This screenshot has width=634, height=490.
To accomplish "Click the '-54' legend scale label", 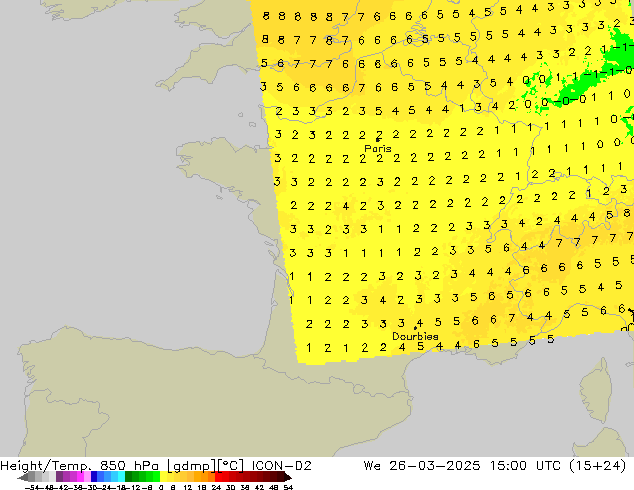I will tap(32, 488).
